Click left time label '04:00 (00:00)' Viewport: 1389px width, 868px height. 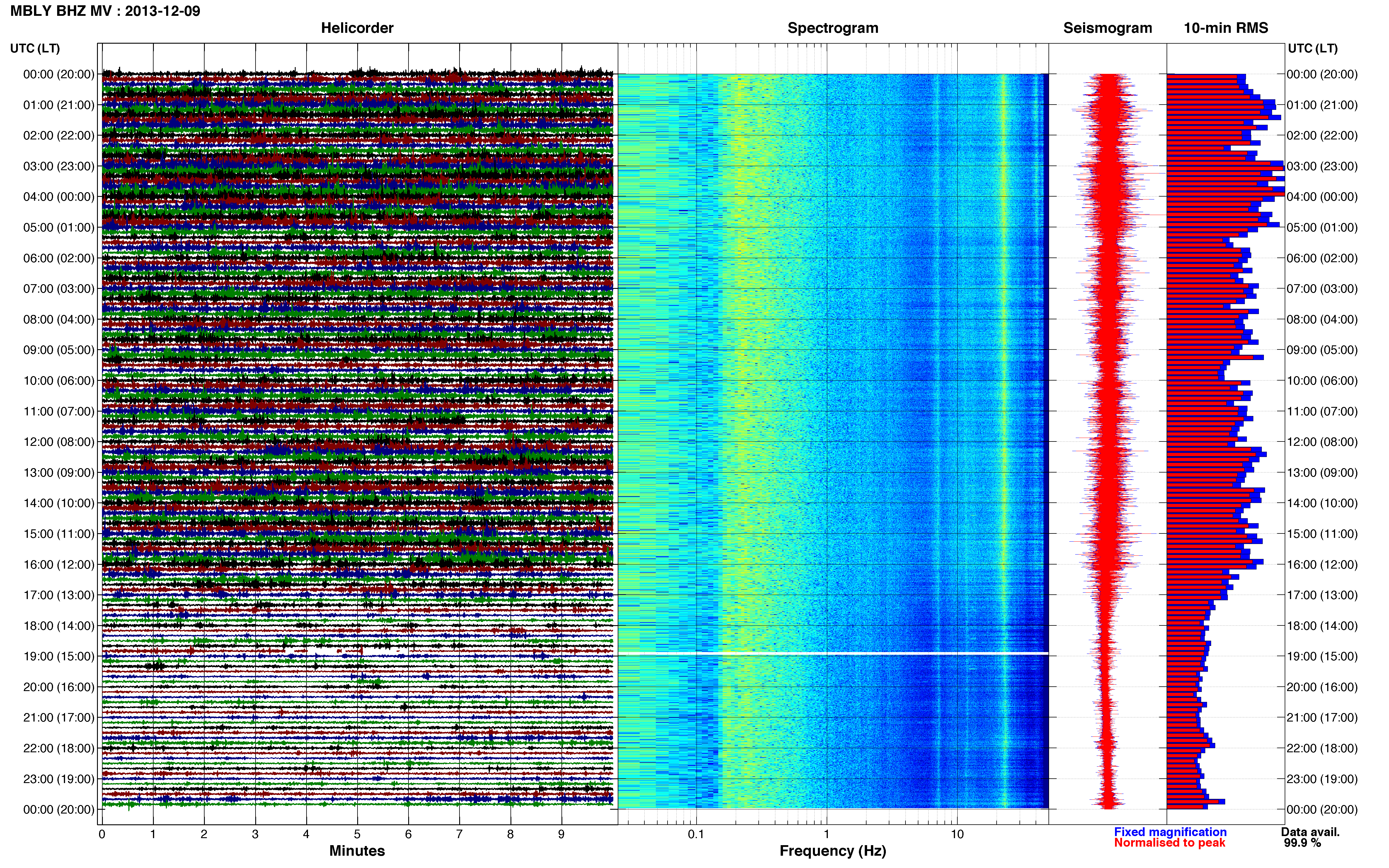click(x=59, y=197)
